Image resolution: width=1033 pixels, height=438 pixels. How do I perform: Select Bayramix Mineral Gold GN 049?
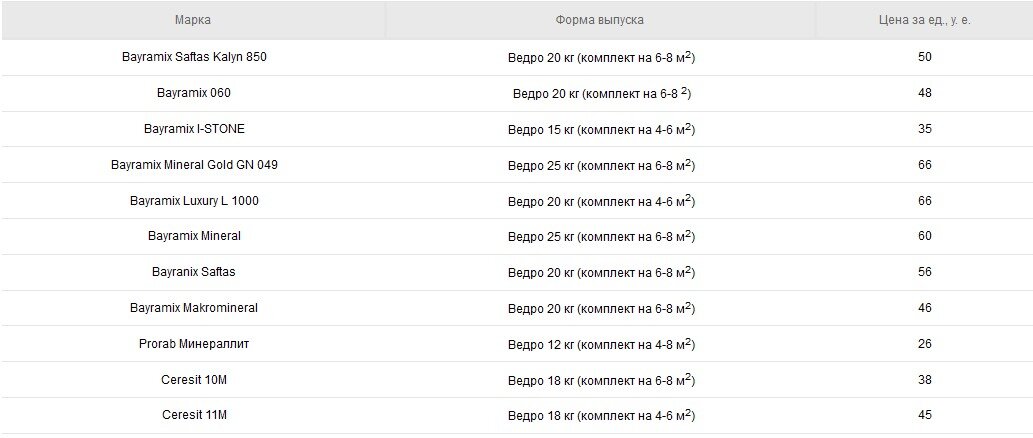(x=194, y=165)
